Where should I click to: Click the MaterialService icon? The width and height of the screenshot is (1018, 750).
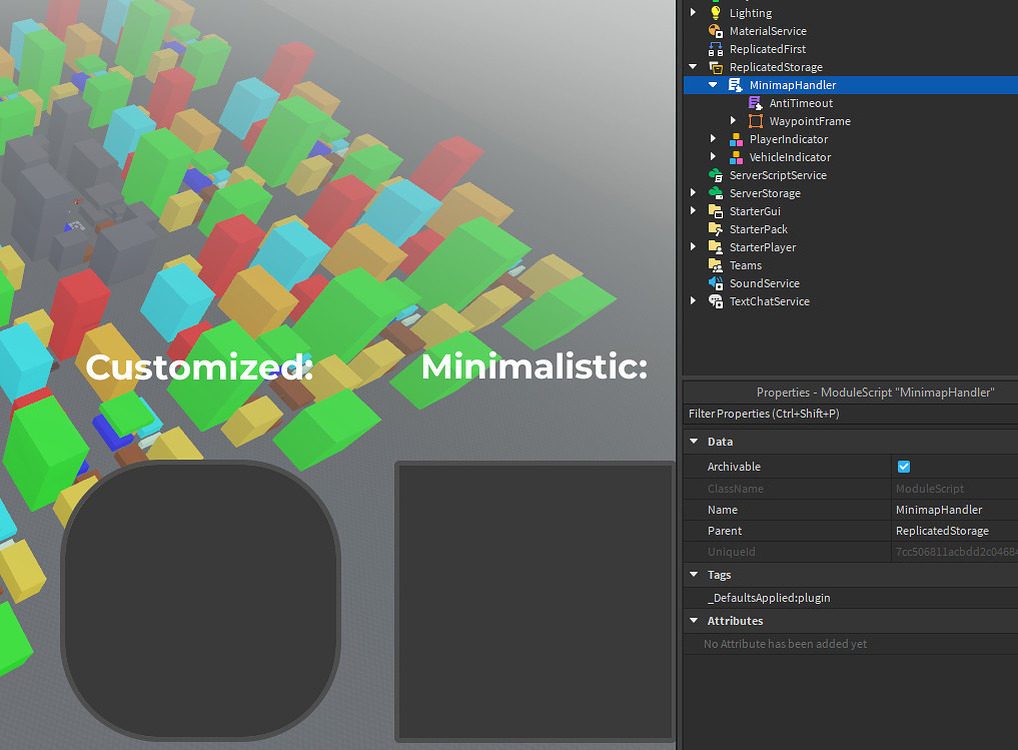[715, 31]
